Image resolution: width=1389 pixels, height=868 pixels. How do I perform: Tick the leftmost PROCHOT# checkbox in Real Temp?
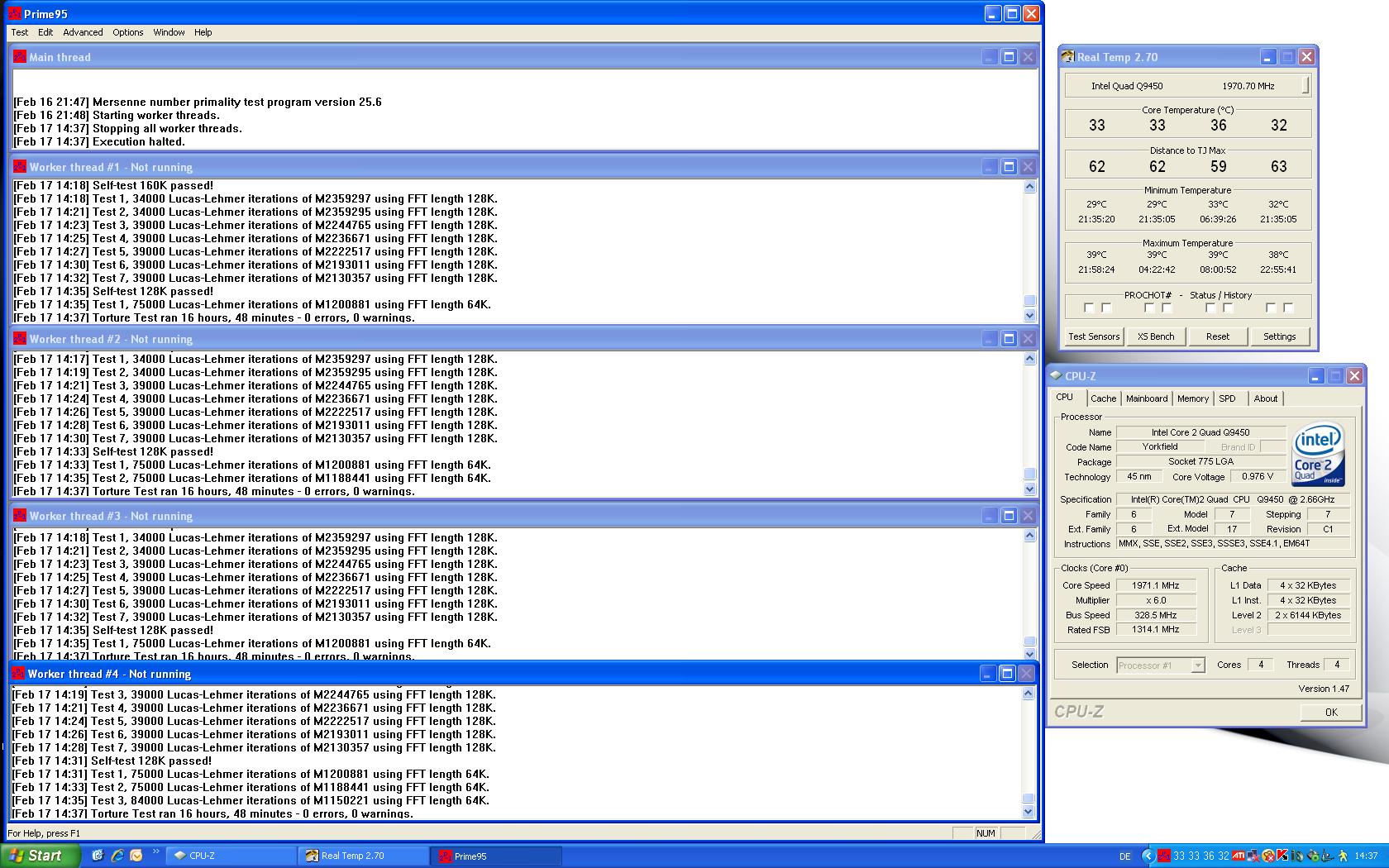coord(1089,308)
